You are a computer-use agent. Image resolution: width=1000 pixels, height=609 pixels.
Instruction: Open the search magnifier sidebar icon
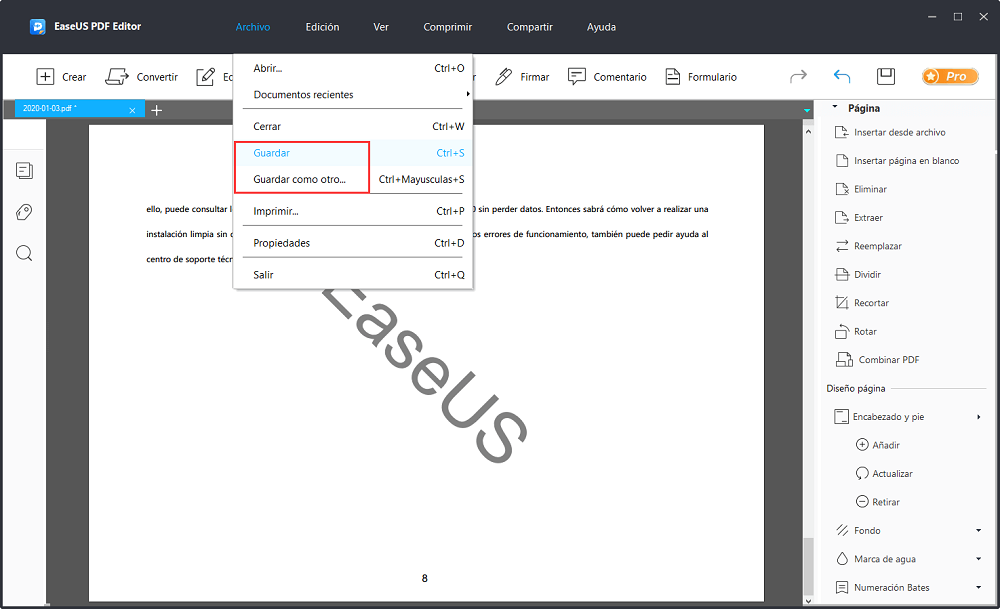point(24,254)
